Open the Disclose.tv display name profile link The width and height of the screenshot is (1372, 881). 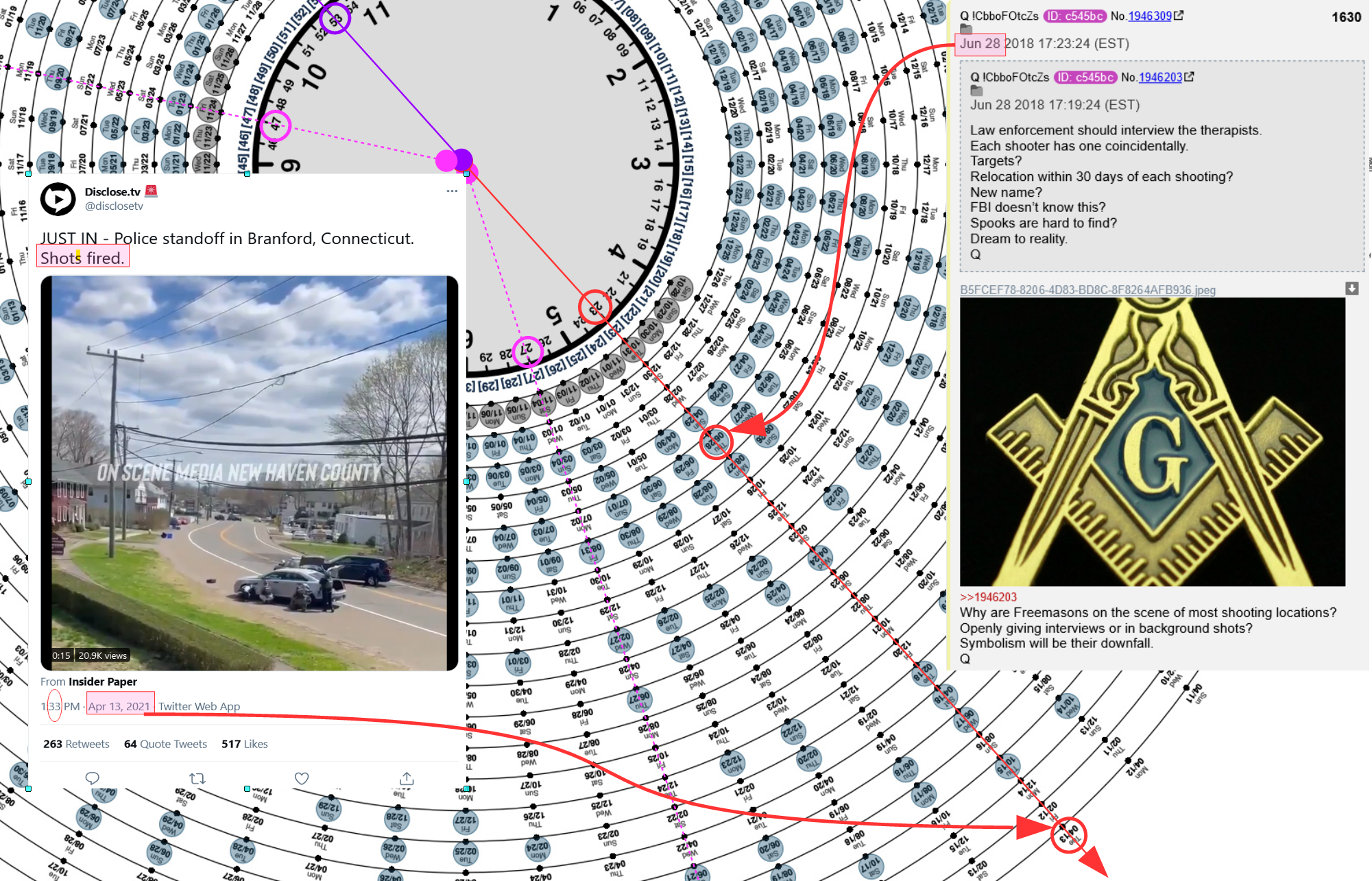click(x=112, y=192)
